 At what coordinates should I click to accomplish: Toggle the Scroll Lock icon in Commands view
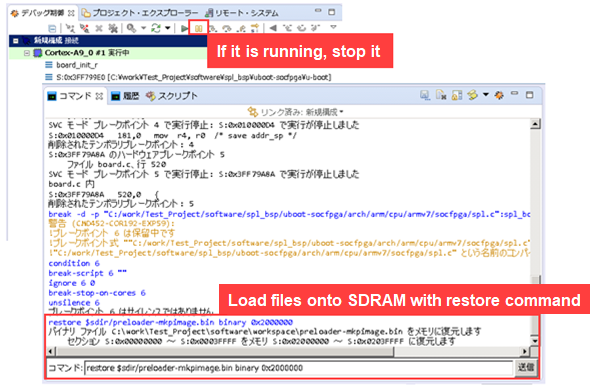pyautogui.click(x=457, y=95)
